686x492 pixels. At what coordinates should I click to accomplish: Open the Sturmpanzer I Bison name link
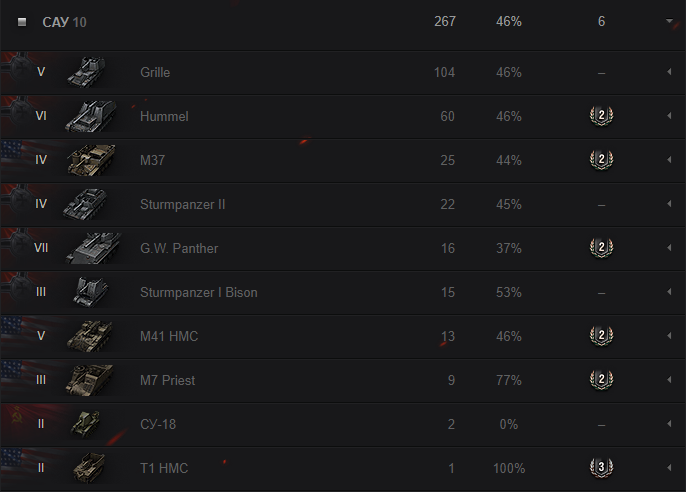point(199,292)
